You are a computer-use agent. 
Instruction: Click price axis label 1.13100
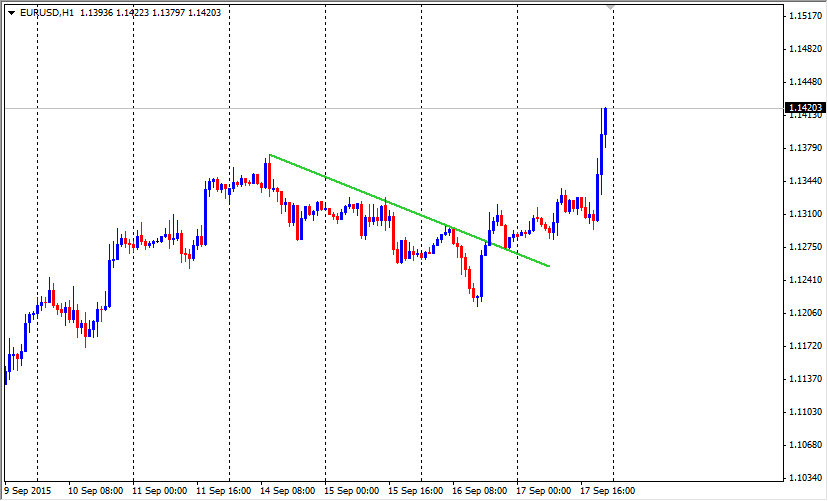pos(805,214)
